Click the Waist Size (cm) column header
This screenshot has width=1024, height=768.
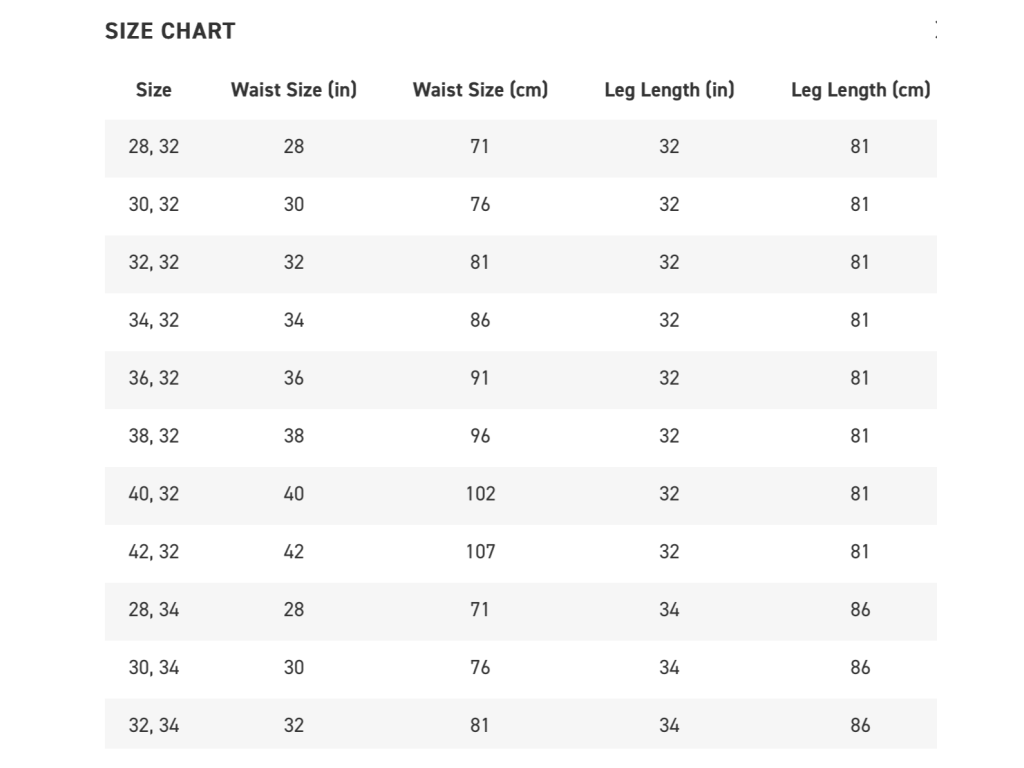point(480,90)
